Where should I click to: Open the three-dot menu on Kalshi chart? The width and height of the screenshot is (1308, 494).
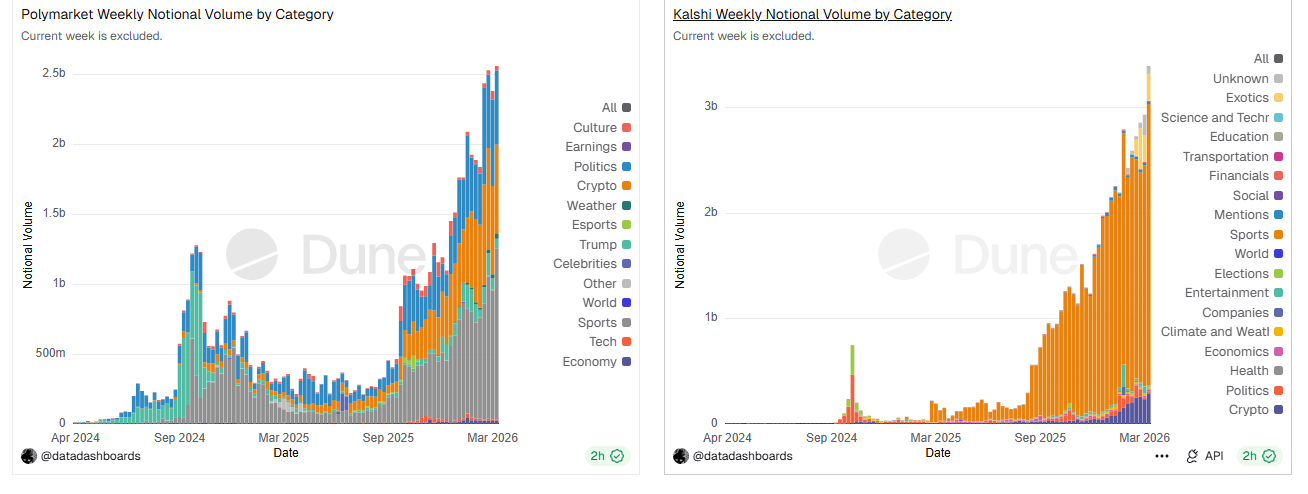(1161, 456)
